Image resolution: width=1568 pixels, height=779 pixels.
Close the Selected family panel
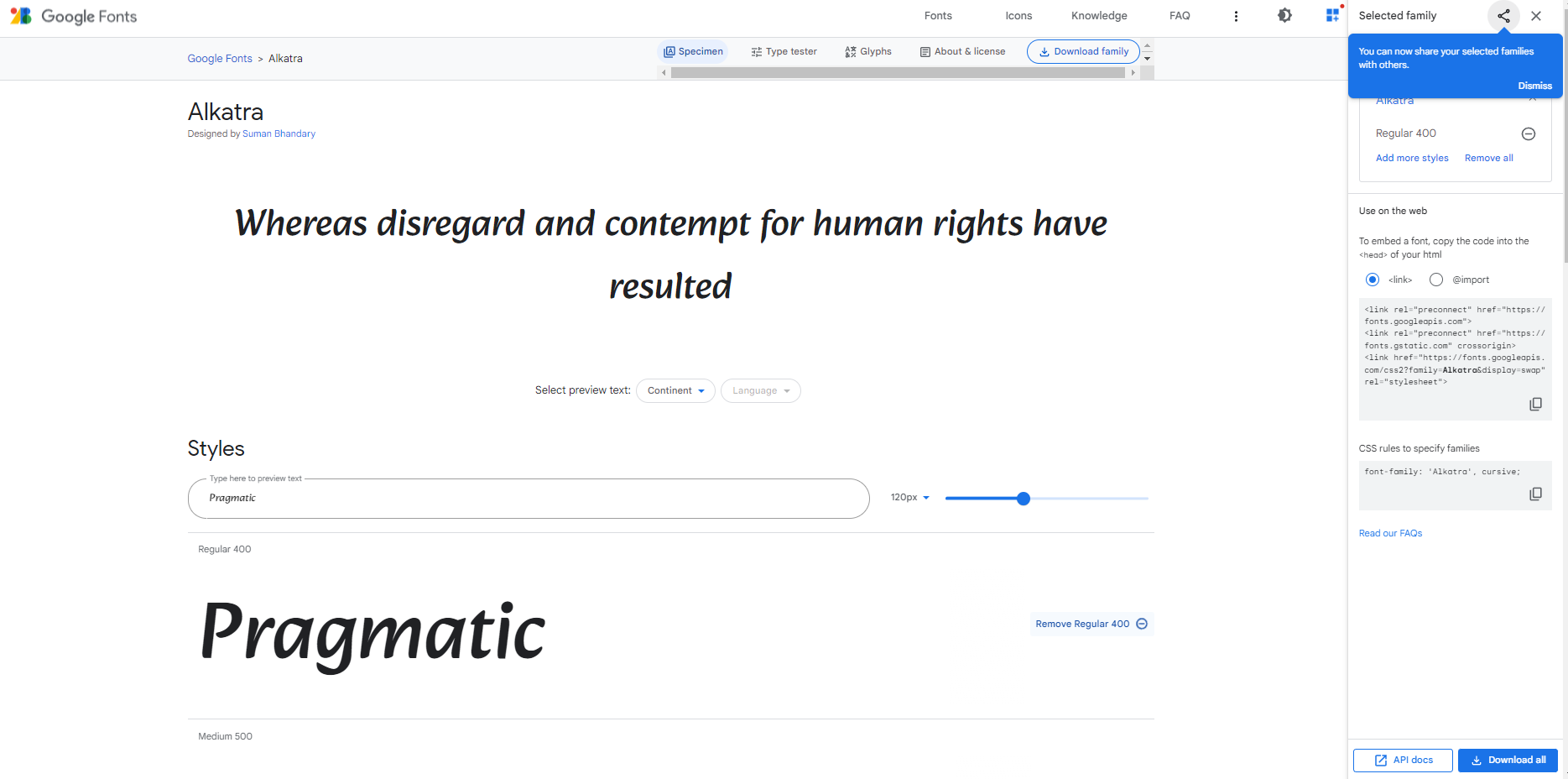point(1536,16)
